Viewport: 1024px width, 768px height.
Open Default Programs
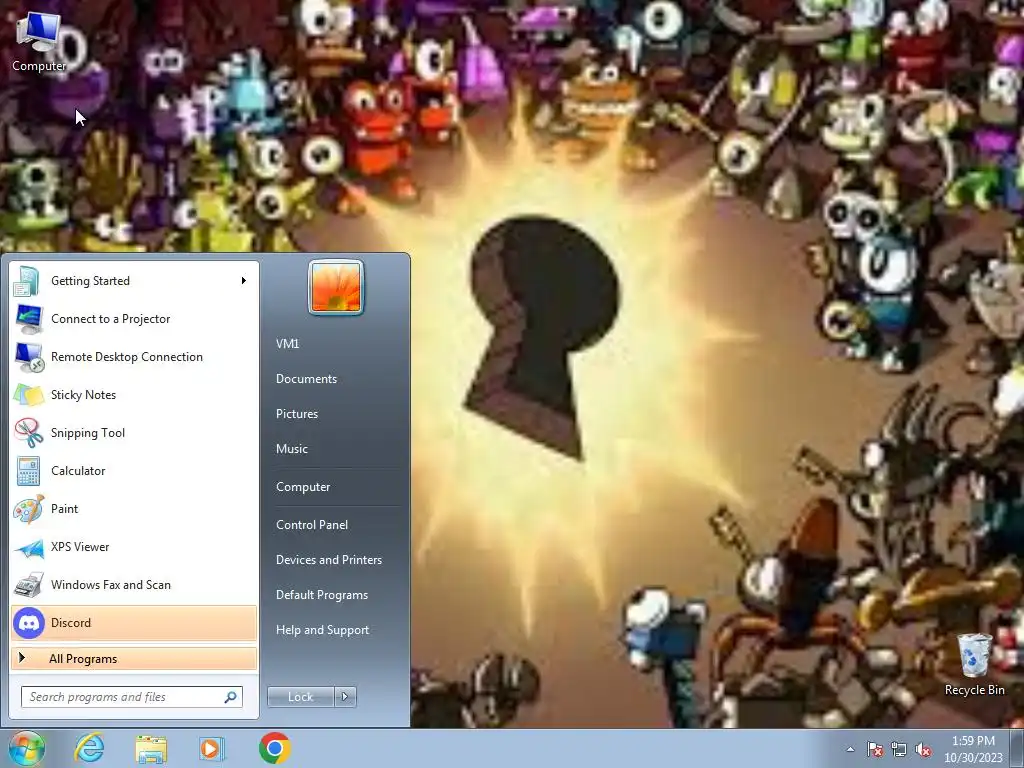tap(321, 595)
